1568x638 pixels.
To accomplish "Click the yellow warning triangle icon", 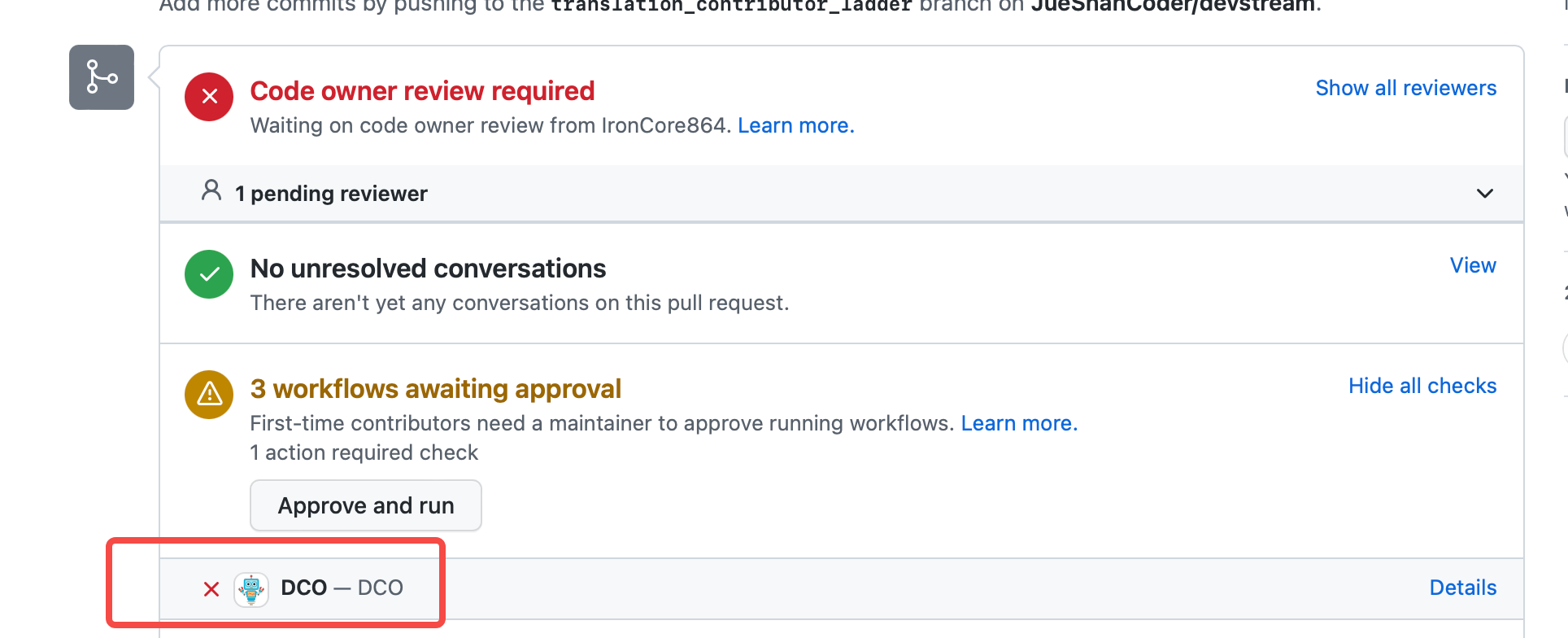I will click(209, 395).
